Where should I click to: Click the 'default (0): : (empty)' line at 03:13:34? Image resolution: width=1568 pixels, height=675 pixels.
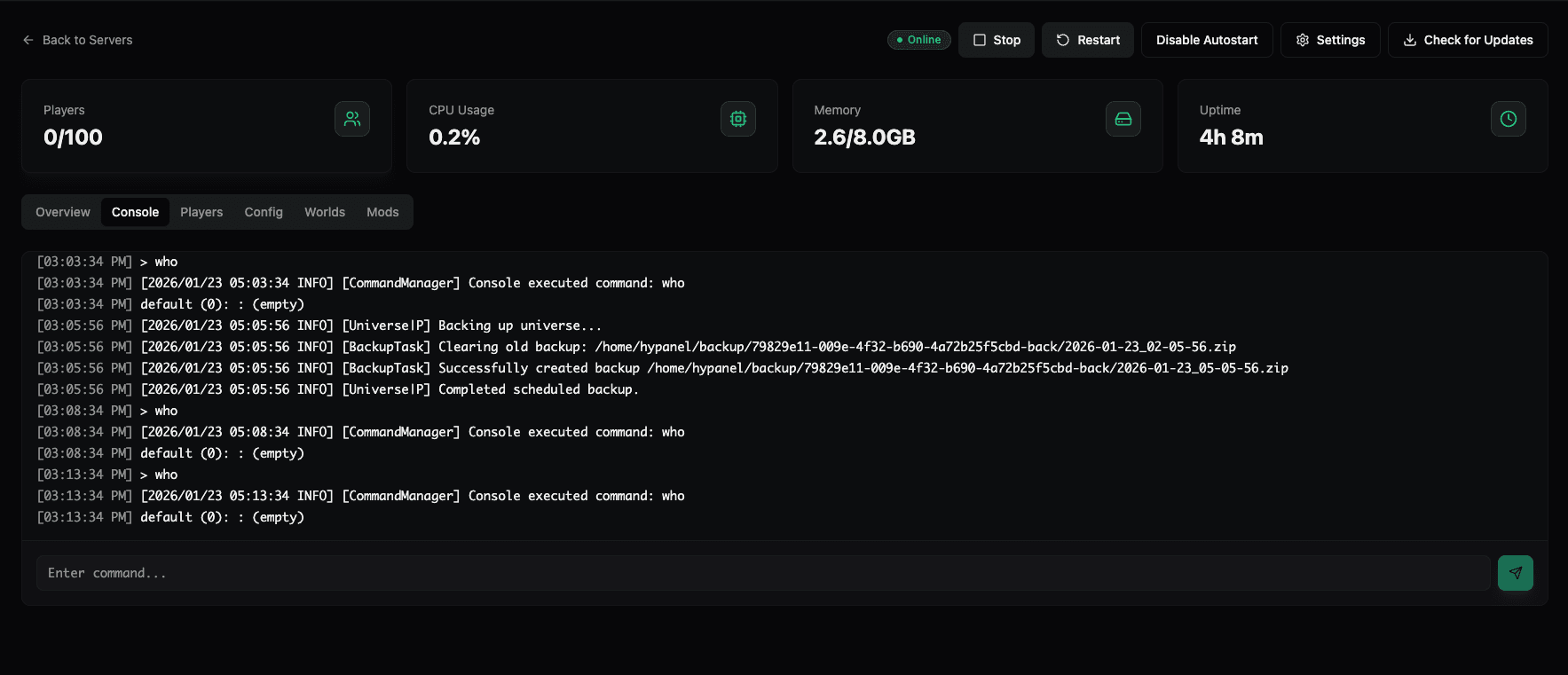(170, 517)
